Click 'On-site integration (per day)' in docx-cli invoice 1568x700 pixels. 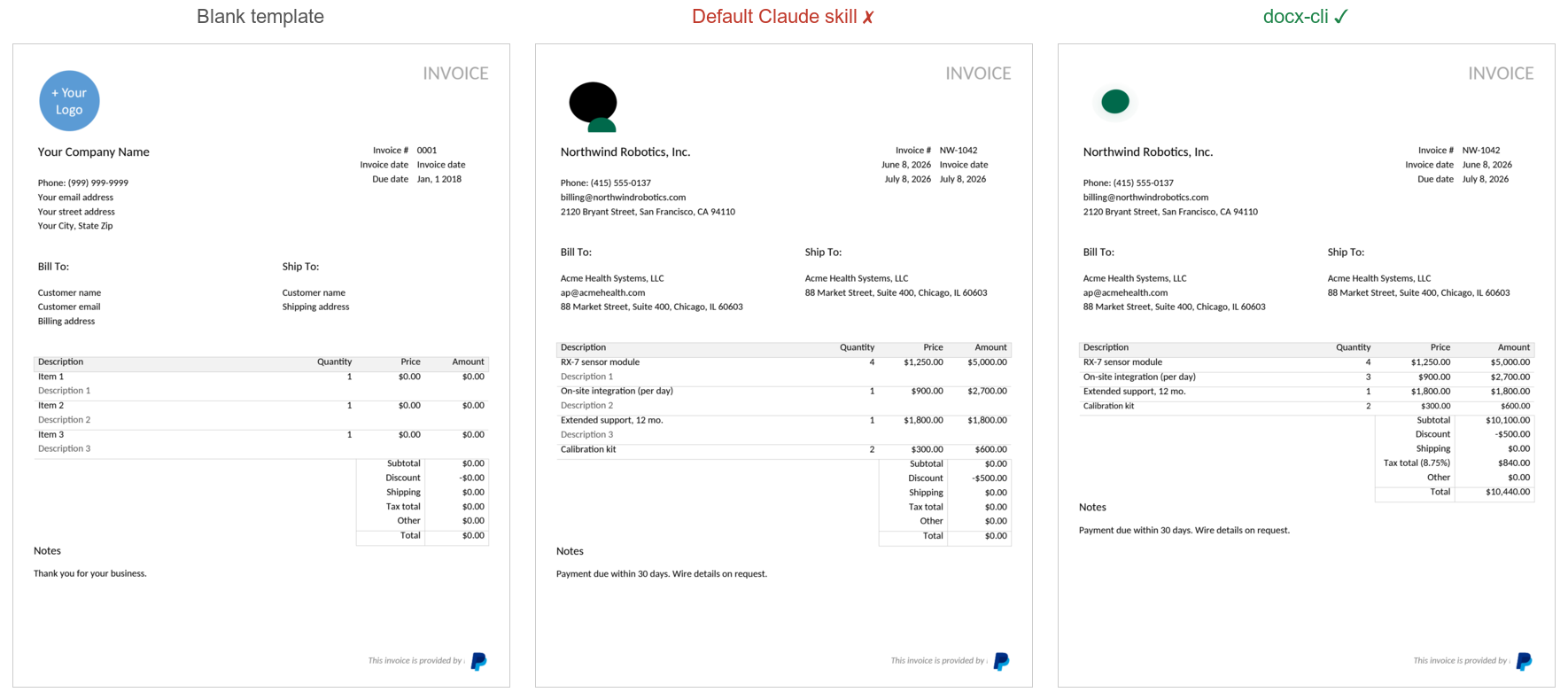point(1139,377)
